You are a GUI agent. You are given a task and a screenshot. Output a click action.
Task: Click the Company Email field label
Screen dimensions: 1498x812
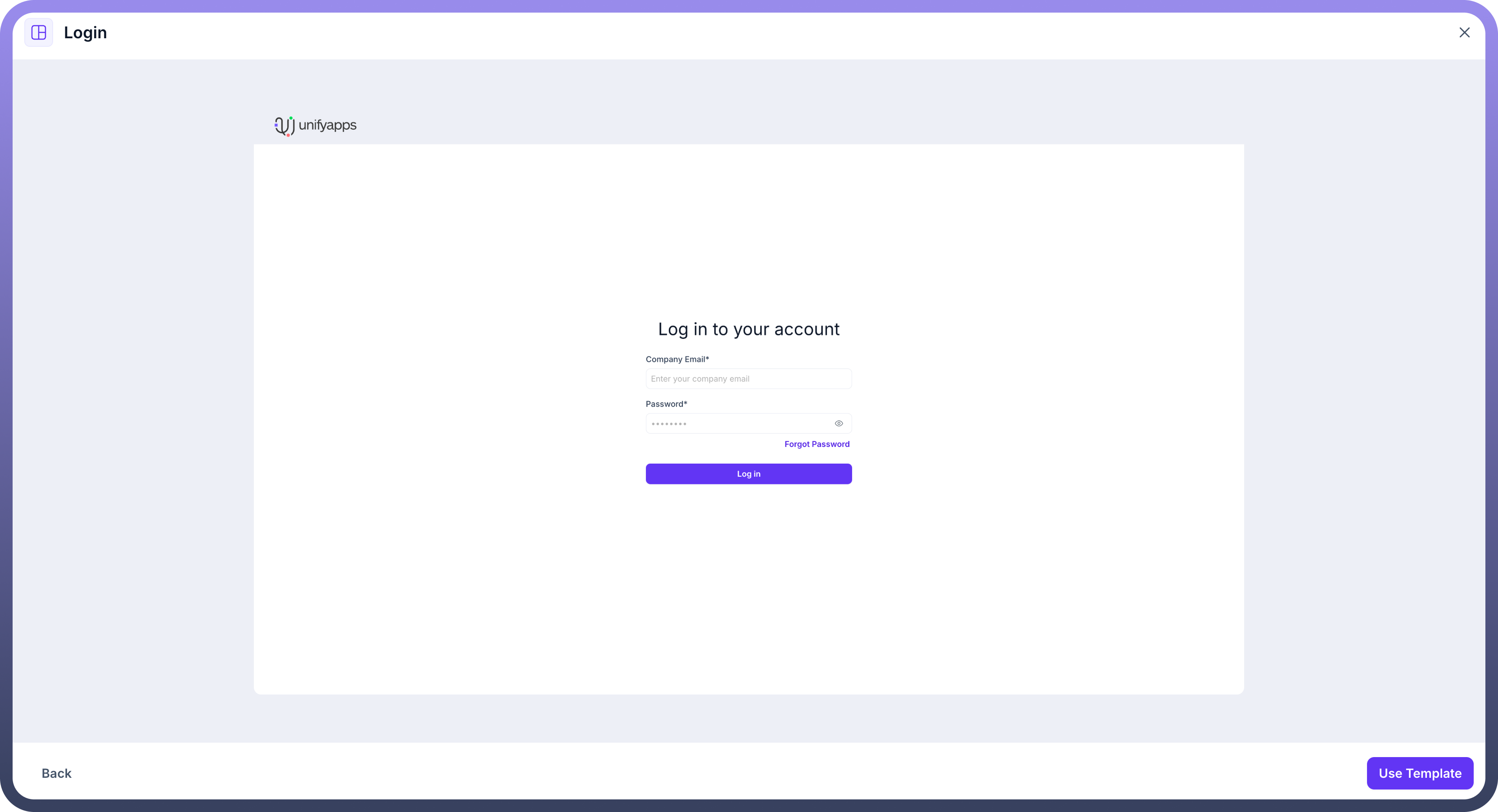(x=675, y=360)
